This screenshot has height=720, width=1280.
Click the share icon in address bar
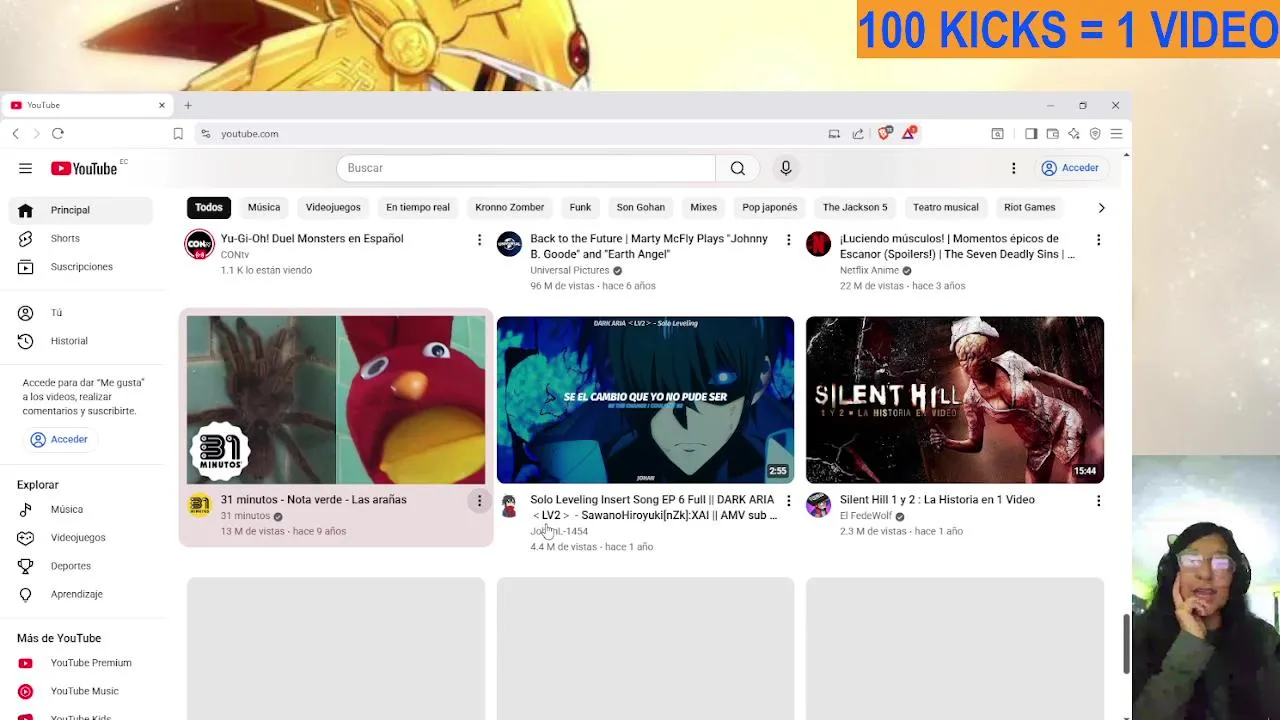pyautogui.click(x=858, y=133)
